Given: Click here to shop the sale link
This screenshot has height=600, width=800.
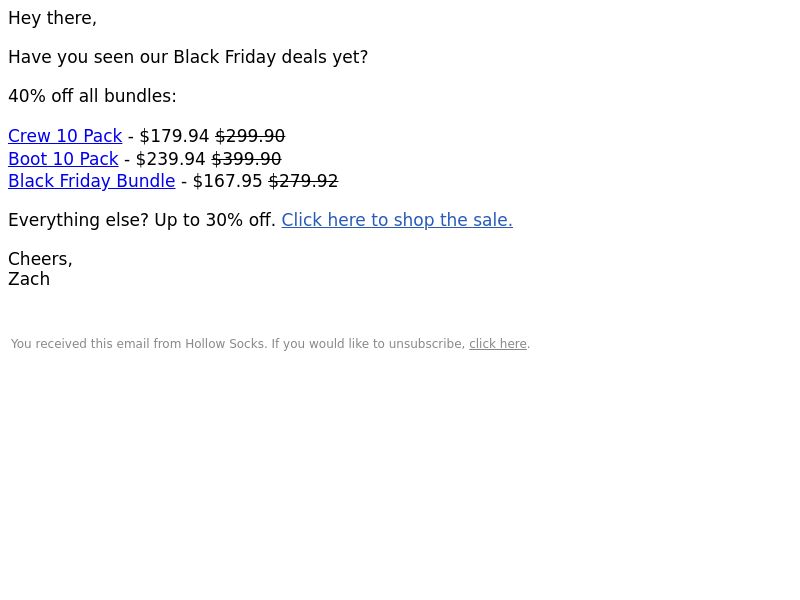Looking at the screenshot, I should click(x=397, y=220).
